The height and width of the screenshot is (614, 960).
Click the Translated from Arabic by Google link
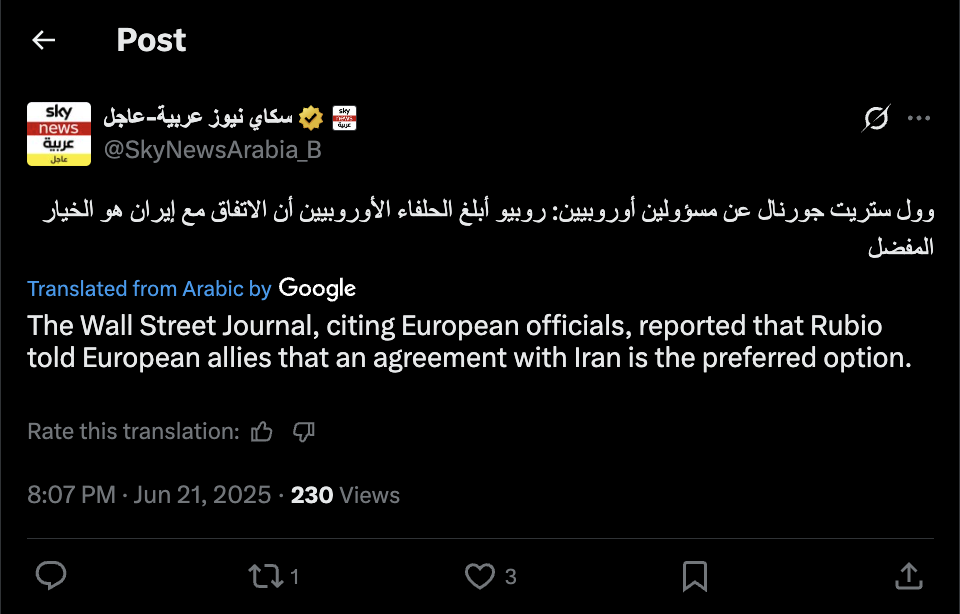pyautogui.click(x=192, y=288)
